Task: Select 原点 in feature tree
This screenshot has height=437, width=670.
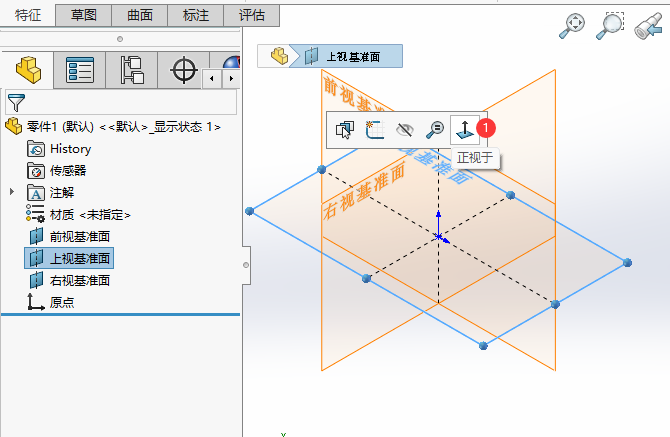Action: 50,302
